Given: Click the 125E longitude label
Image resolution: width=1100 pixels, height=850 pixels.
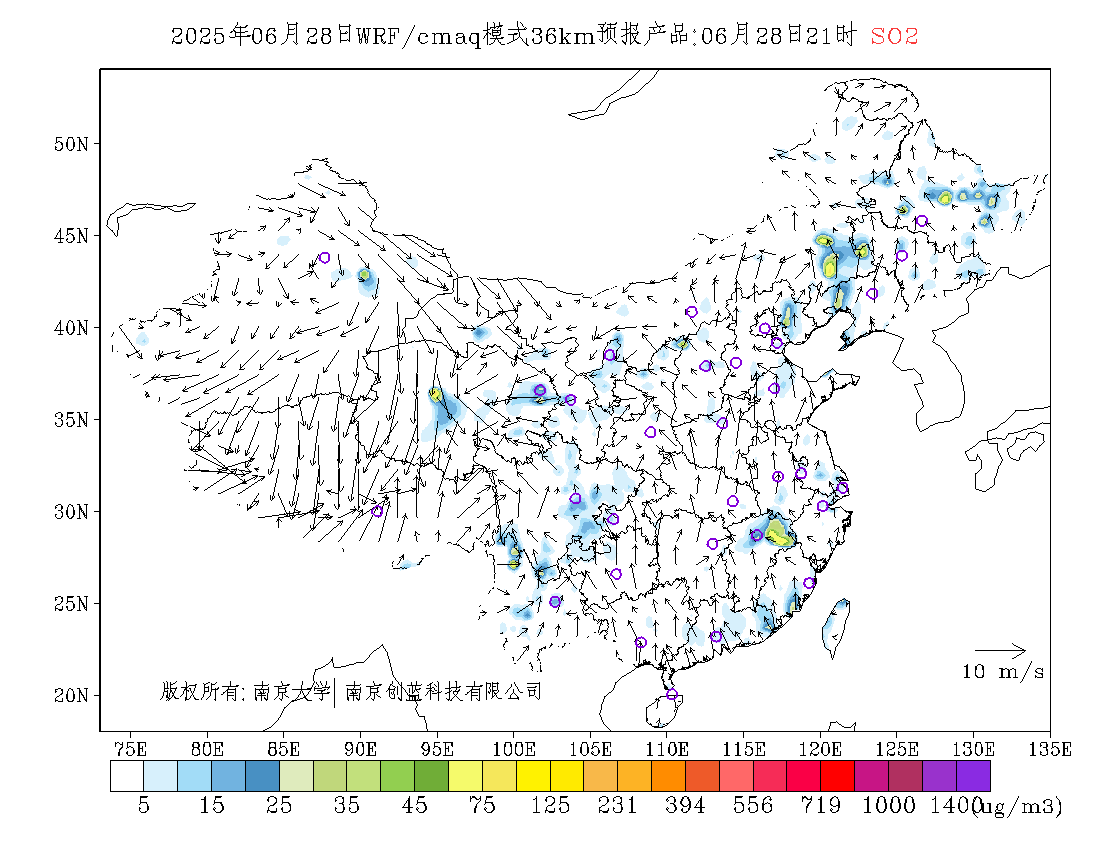Looking at the screenshot, I should point(897,750).
